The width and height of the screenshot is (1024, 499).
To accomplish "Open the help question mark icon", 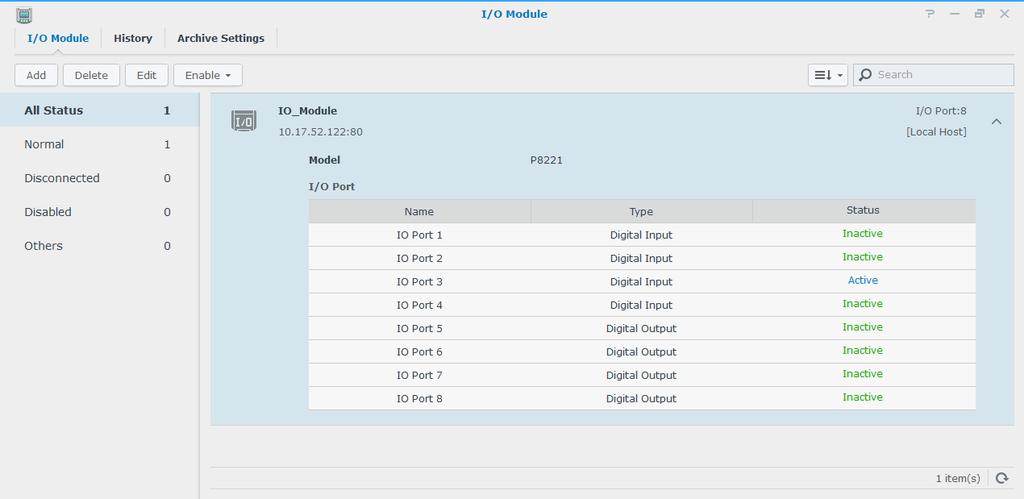I will coord(930,14).
